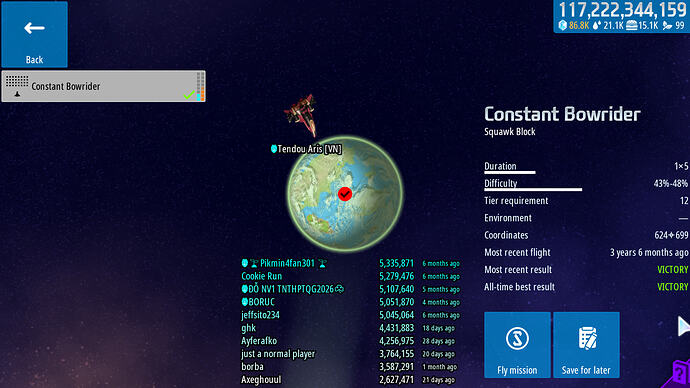Click the trophy icon after Pikmin4fan301
690x388 pixels.
point(323,264)
